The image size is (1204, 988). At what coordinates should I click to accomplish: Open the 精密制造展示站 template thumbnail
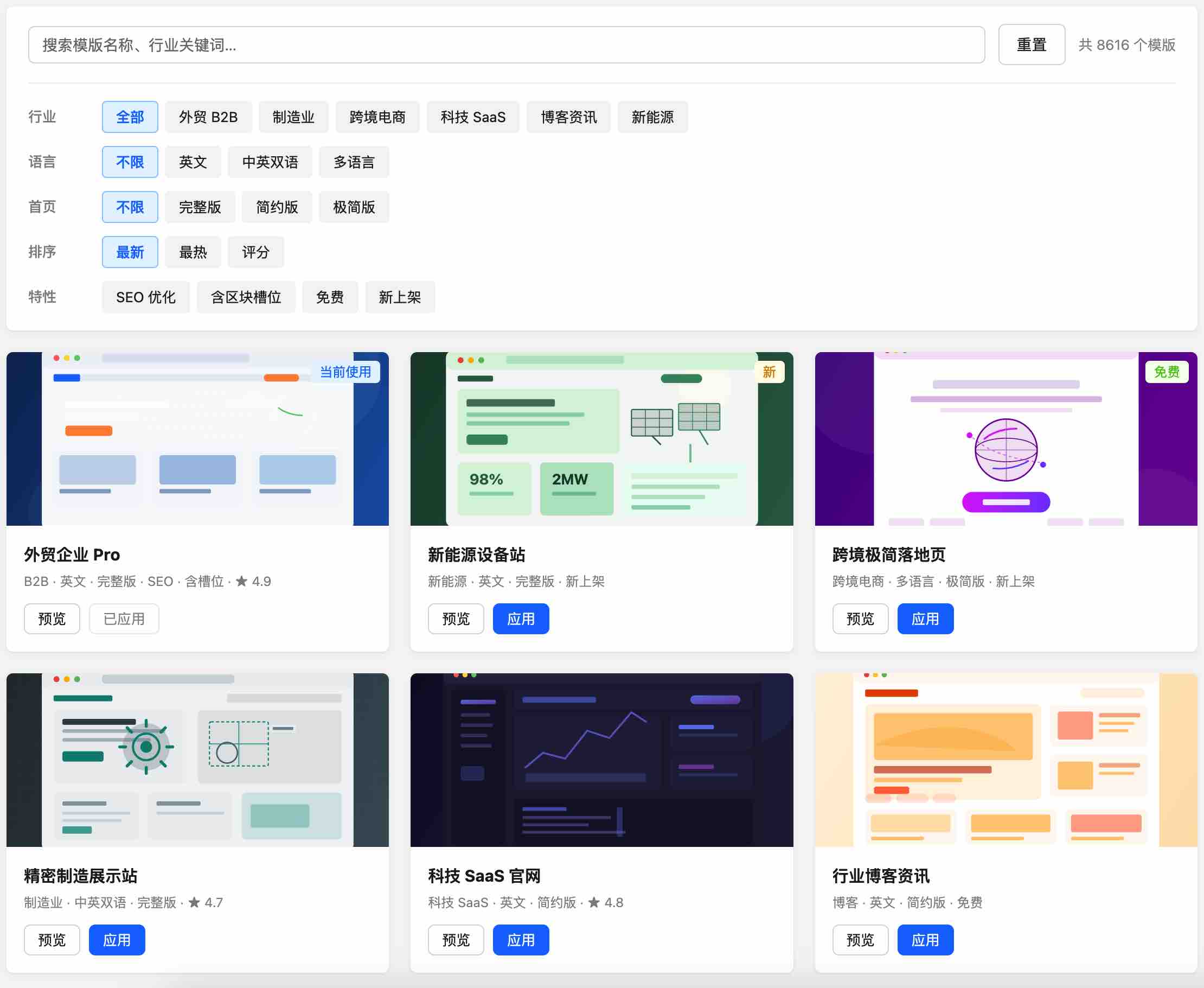(197, 760)
